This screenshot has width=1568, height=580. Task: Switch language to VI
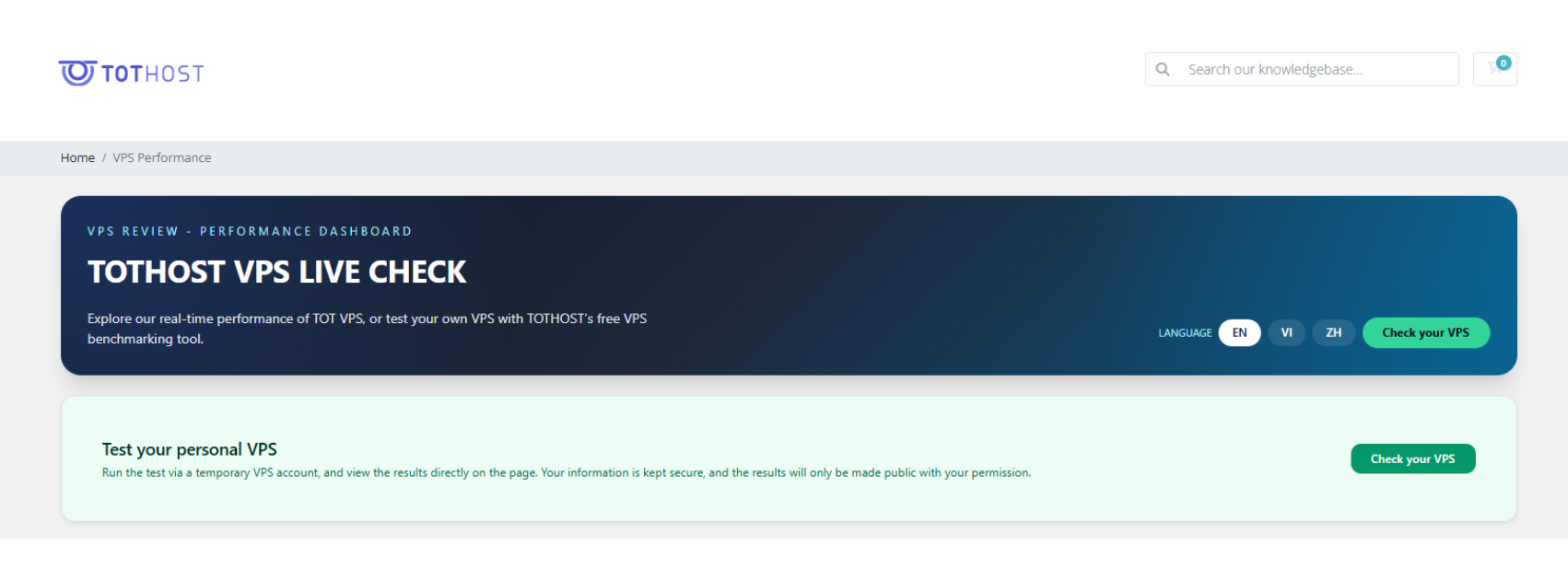(1287, 332)
